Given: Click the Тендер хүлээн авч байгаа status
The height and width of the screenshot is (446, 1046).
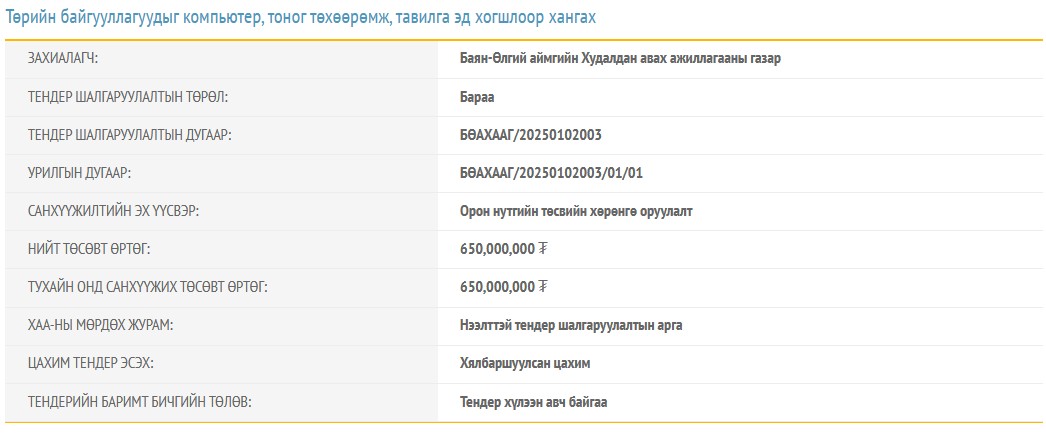Looking at the screenshot, I should (533, 402).
